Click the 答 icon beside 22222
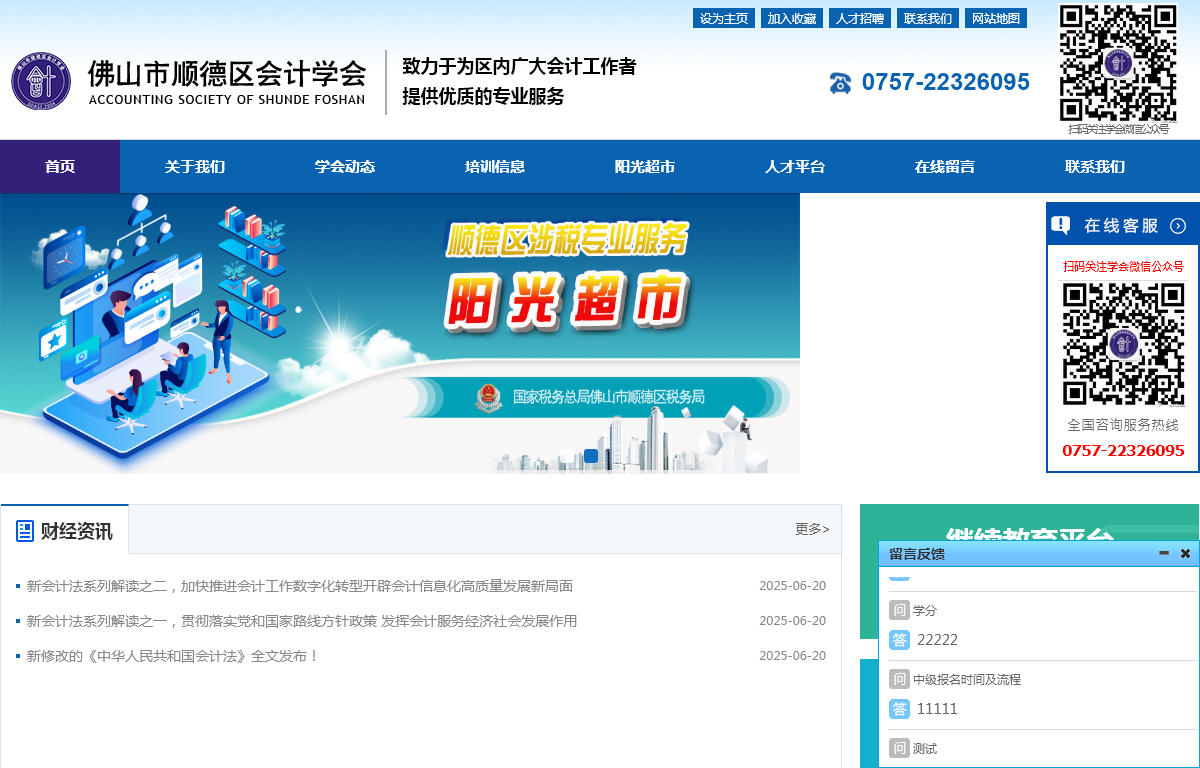 click(899, 640)
